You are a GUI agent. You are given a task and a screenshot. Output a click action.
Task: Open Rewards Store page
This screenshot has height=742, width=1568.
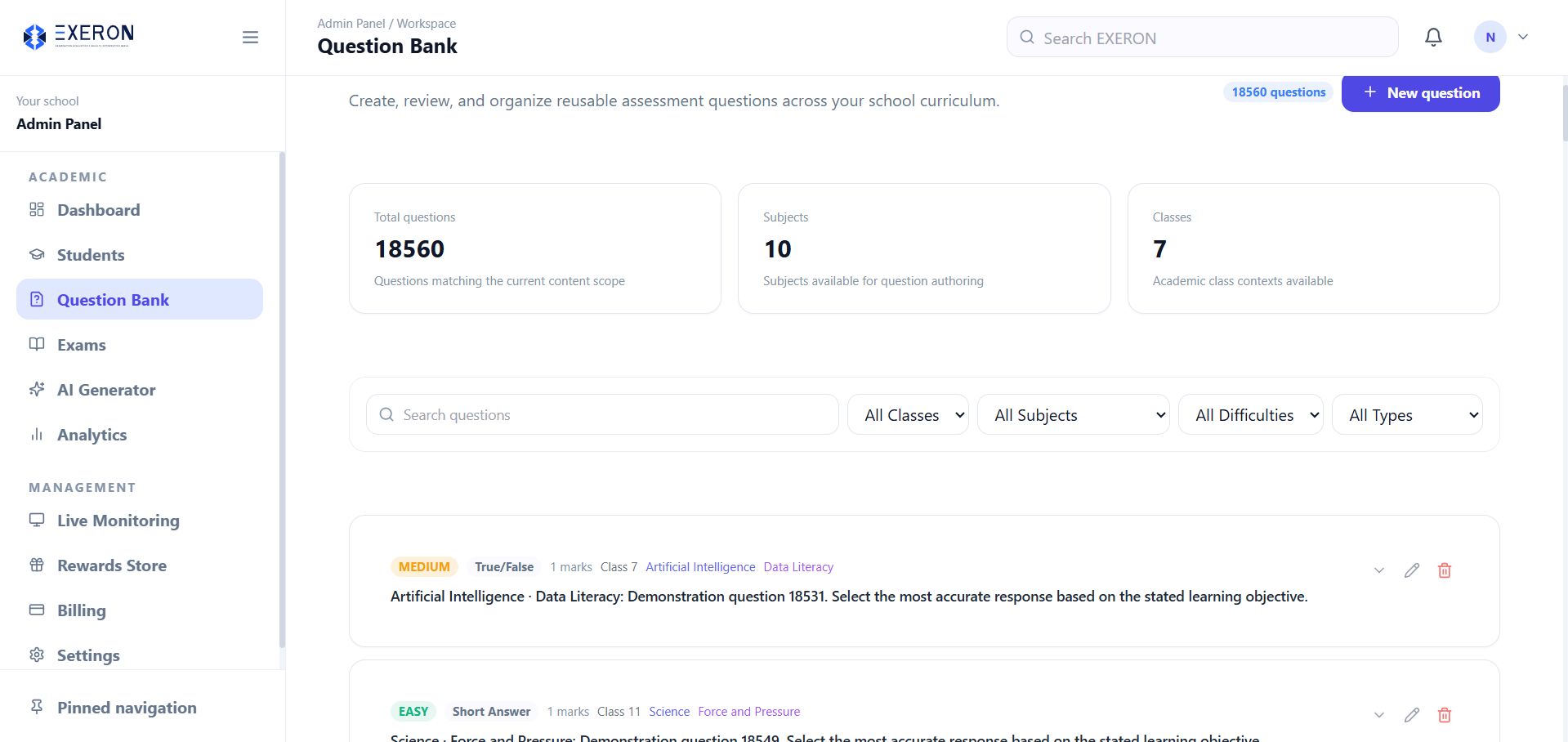click(140, 565)
